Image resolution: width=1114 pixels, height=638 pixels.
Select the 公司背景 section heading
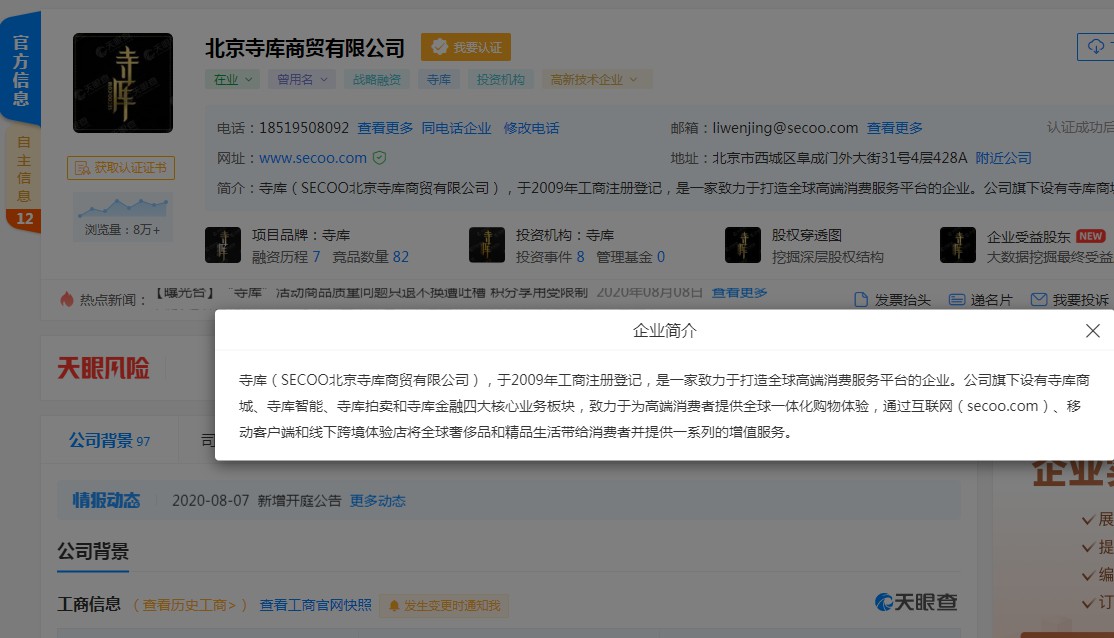point(93,551)
